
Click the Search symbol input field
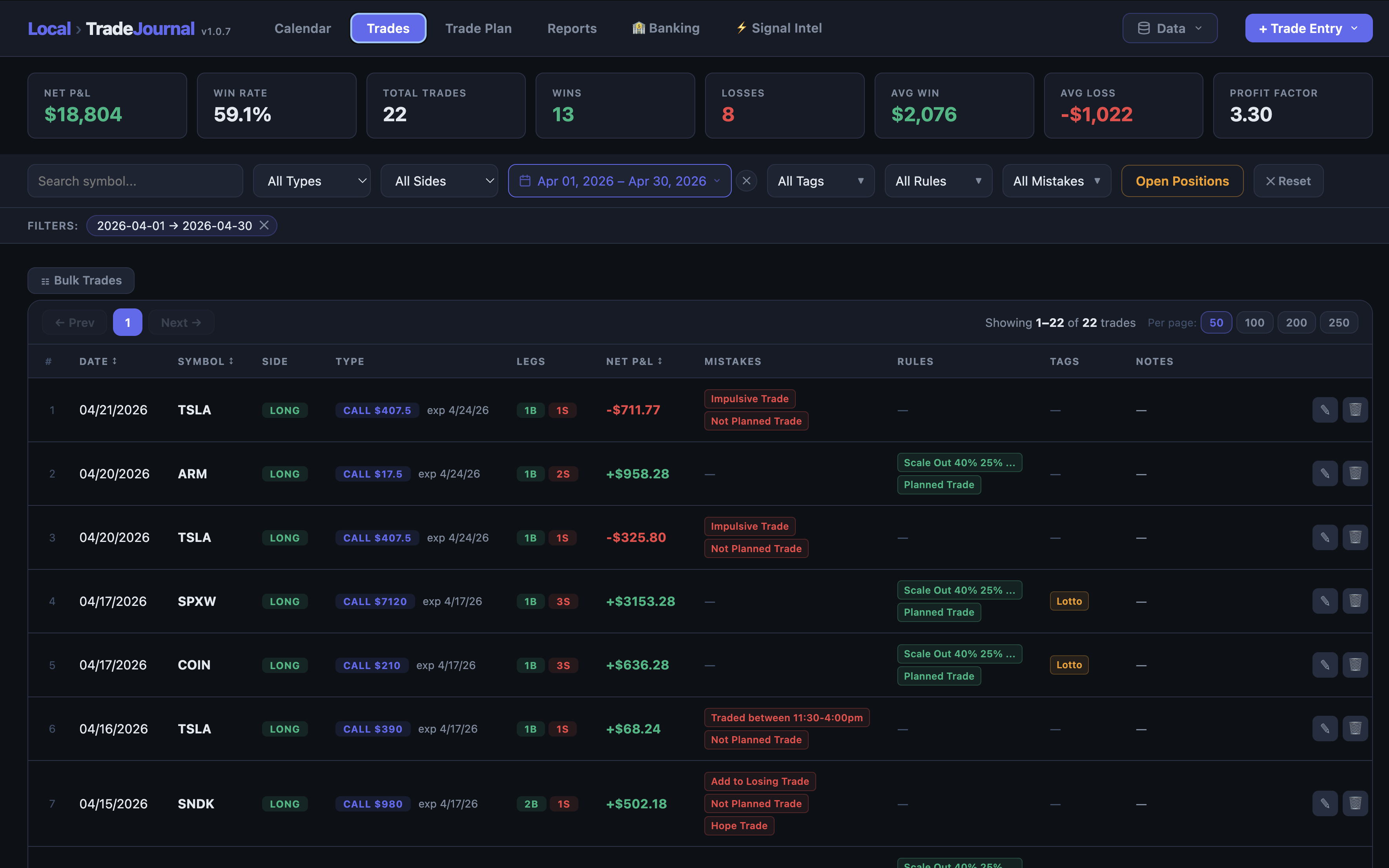pos(135,181)
